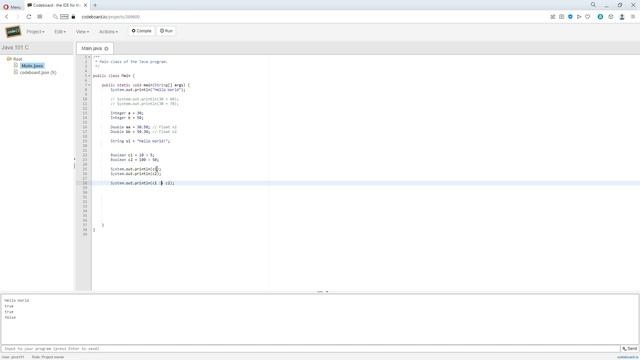
Task: Open the Opera easy setup menu icon
Action: tap(633, 17)
